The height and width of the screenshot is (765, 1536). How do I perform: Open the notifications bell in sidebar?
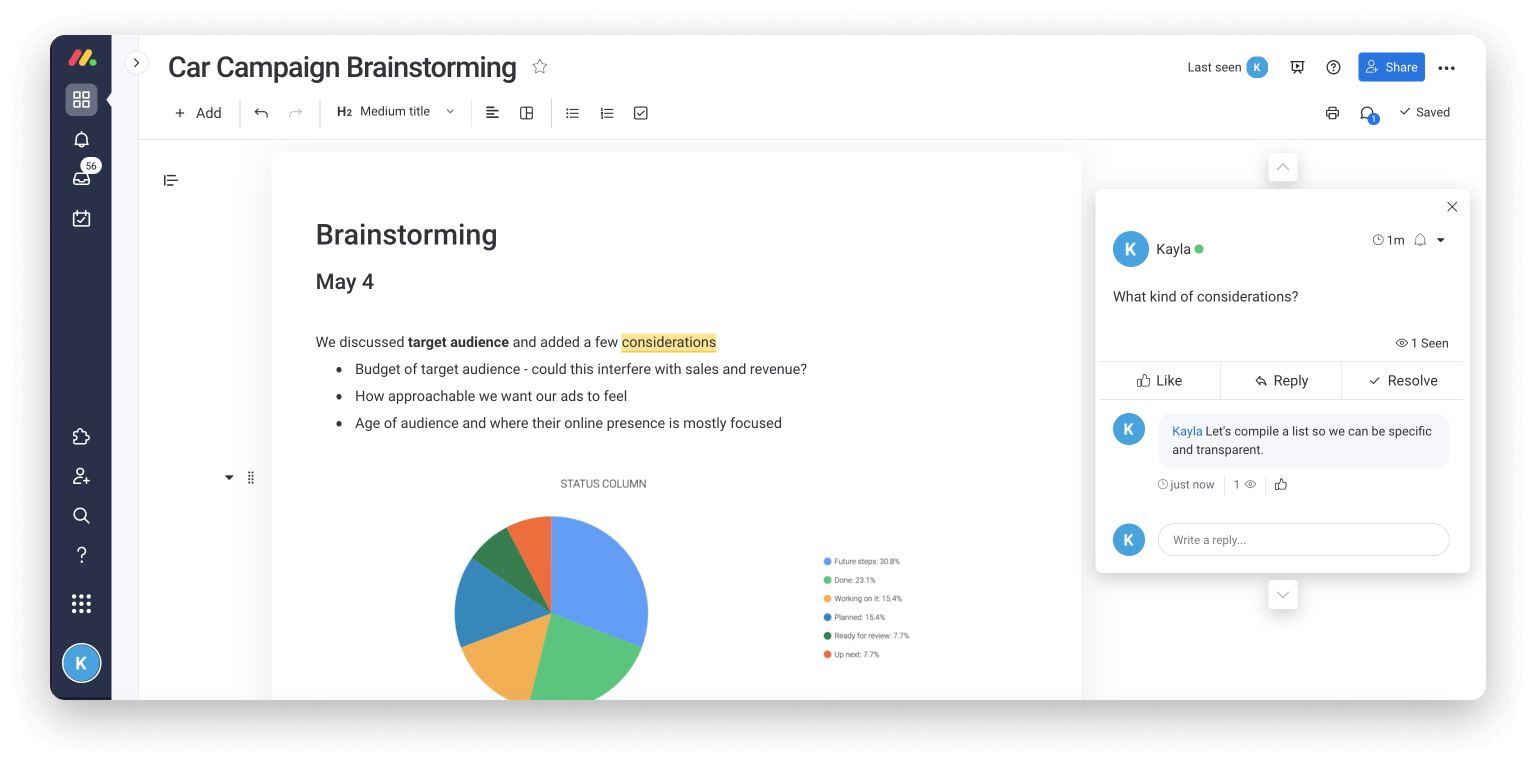tap(81, 140)
